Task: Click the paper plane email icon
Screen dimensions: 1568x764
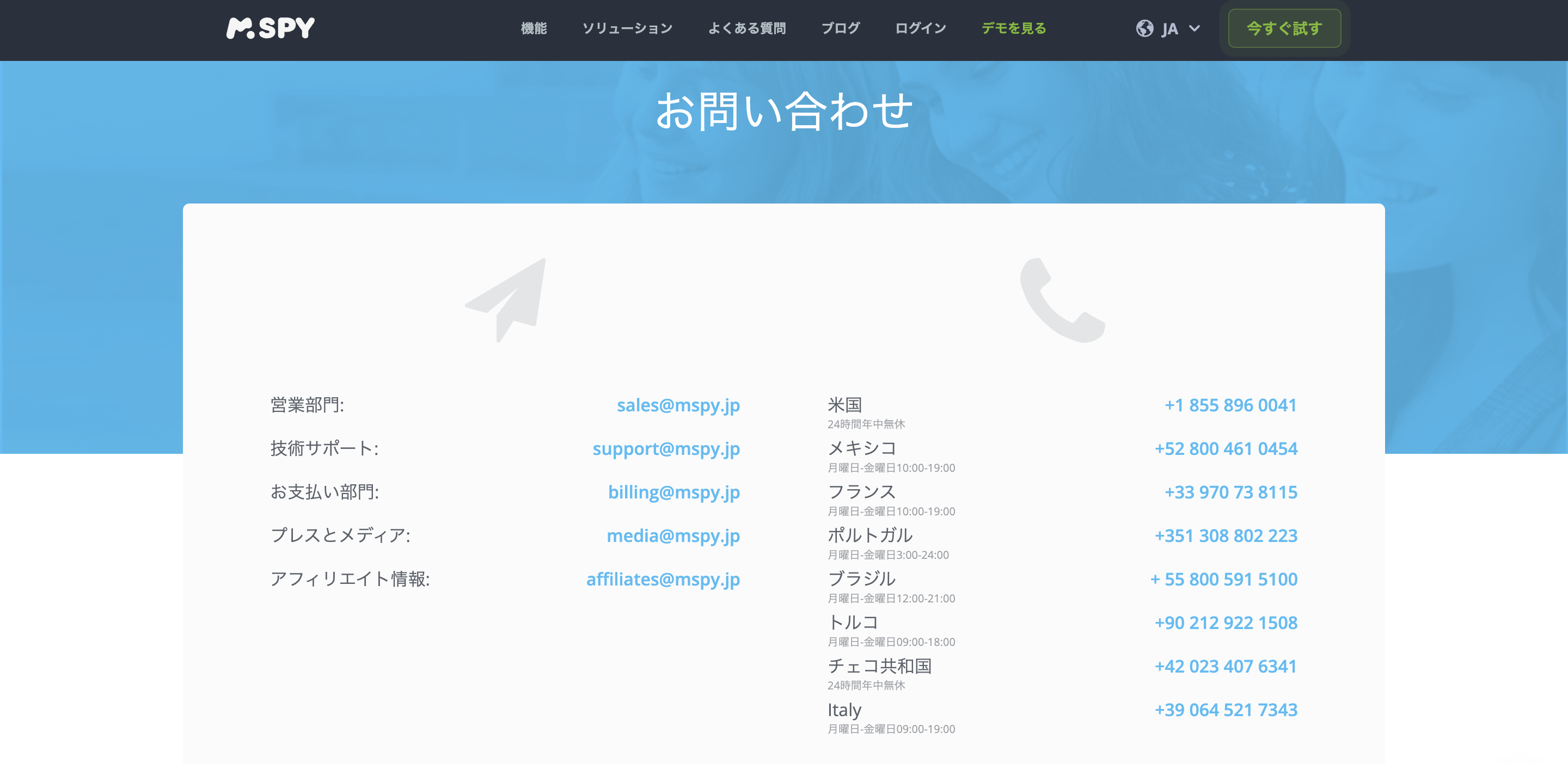Action: 505,300
